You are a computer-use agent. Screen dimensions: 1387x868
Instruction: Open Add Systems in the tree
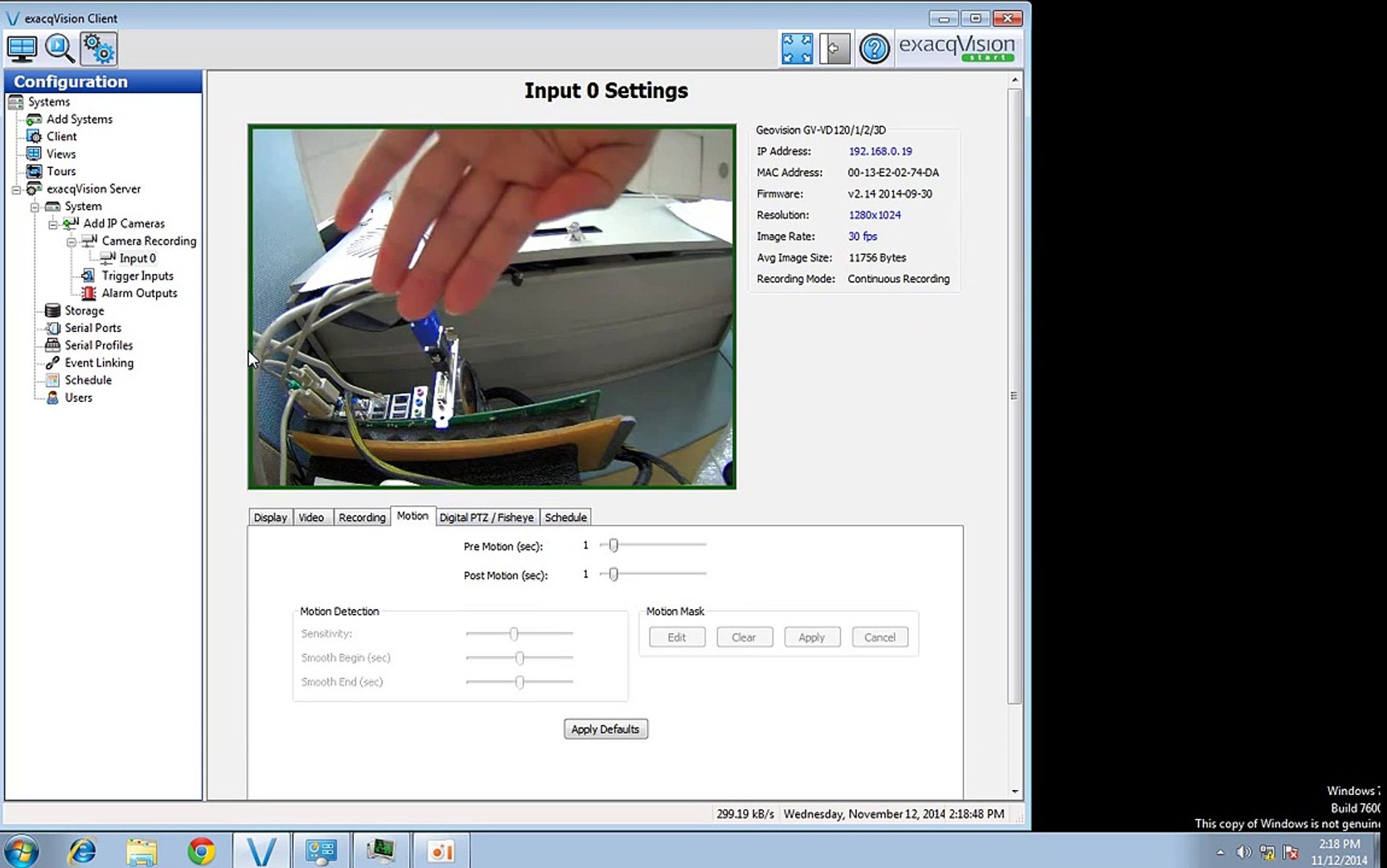80,119
